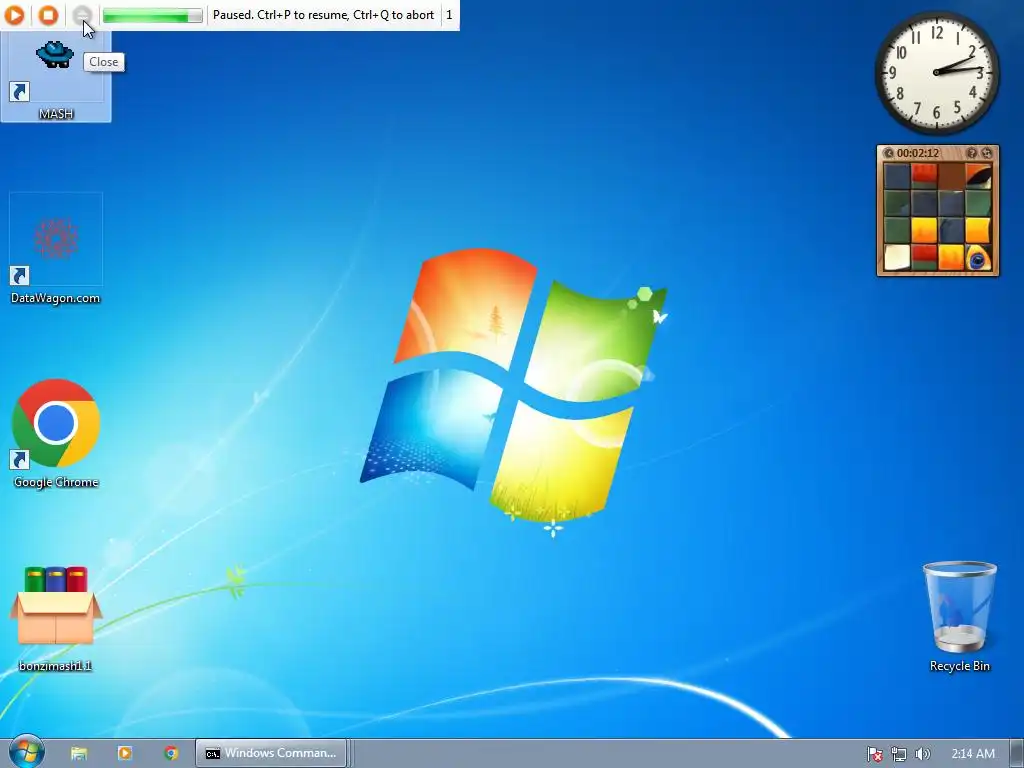The image size is (1024, 768).
Task: Click the green macro progress bar
Action: (152, 15)
